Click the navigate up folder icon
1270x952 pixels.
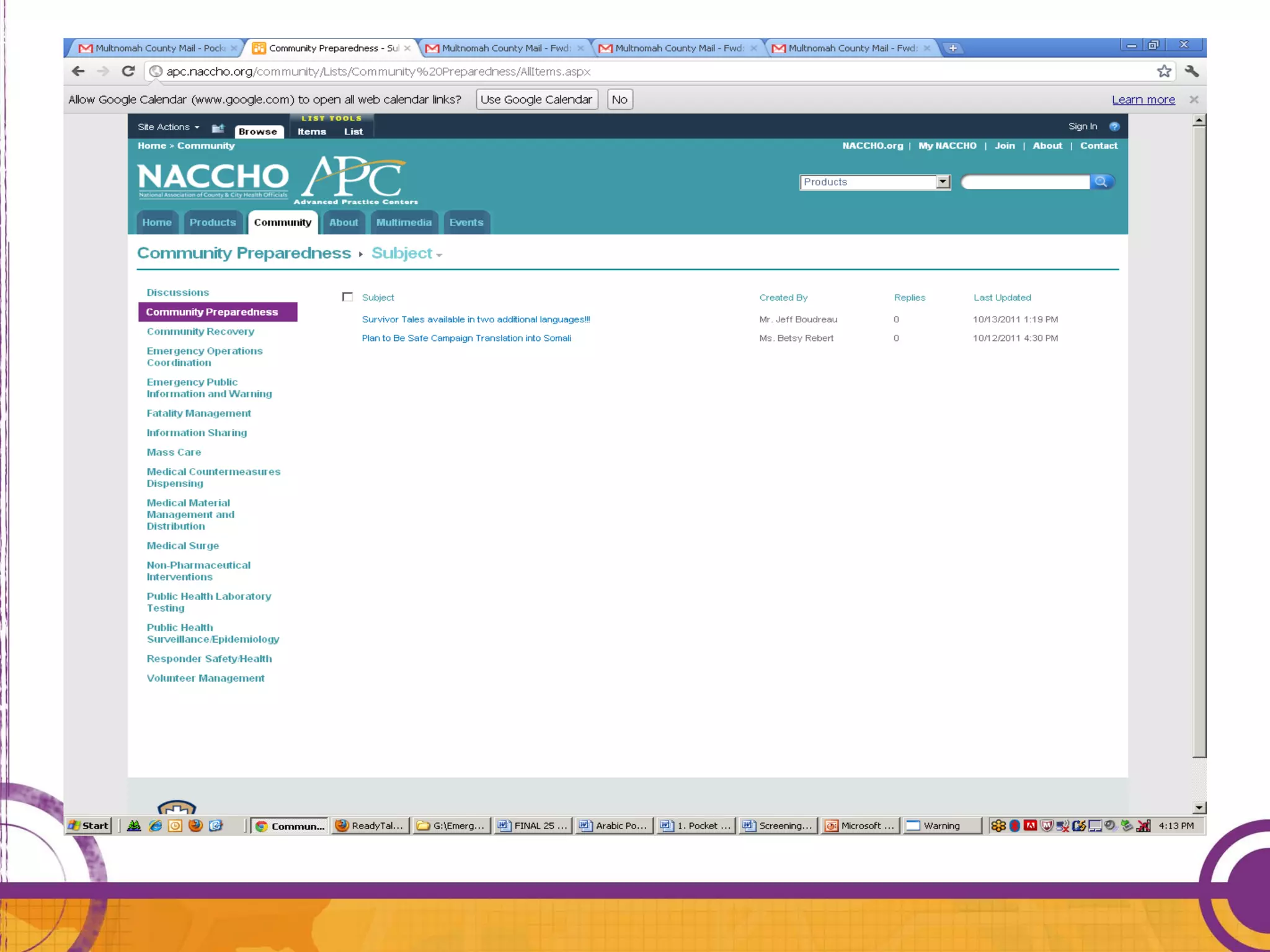pyautogui.click(x=218, y=128)
